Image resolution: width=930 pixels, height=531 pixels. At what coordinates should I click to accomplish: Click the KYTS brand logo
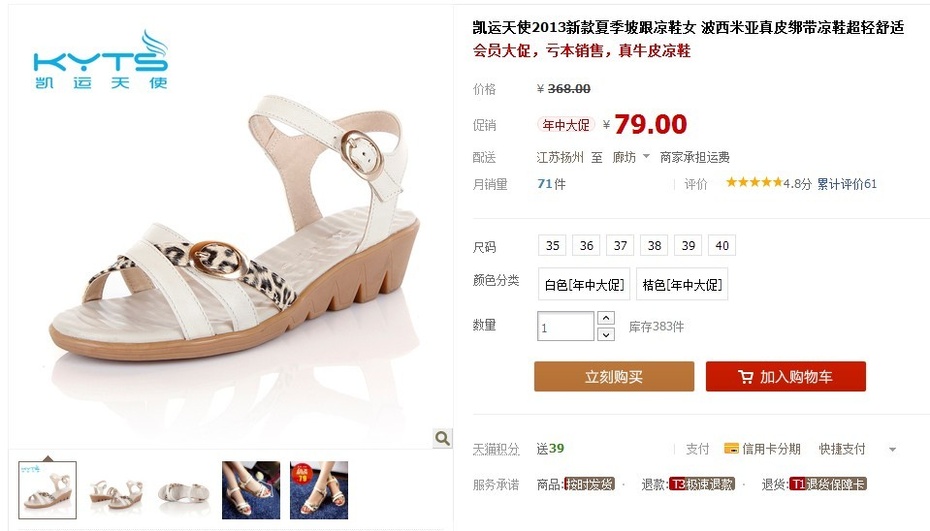(101, 60)
